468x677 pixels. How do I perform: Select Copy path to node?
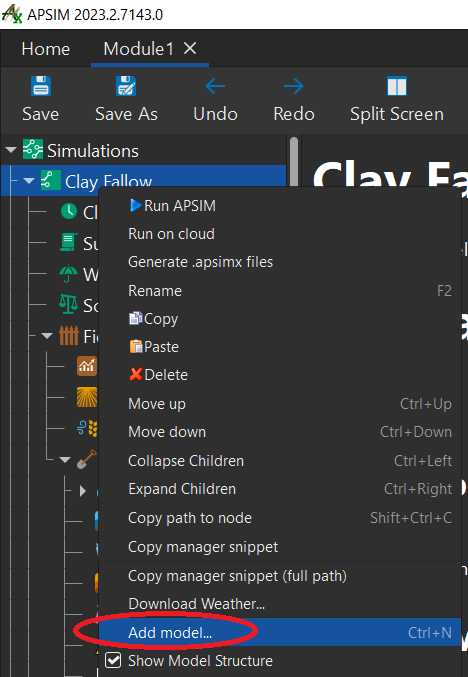pyautogui.click(x=280, y=518)
